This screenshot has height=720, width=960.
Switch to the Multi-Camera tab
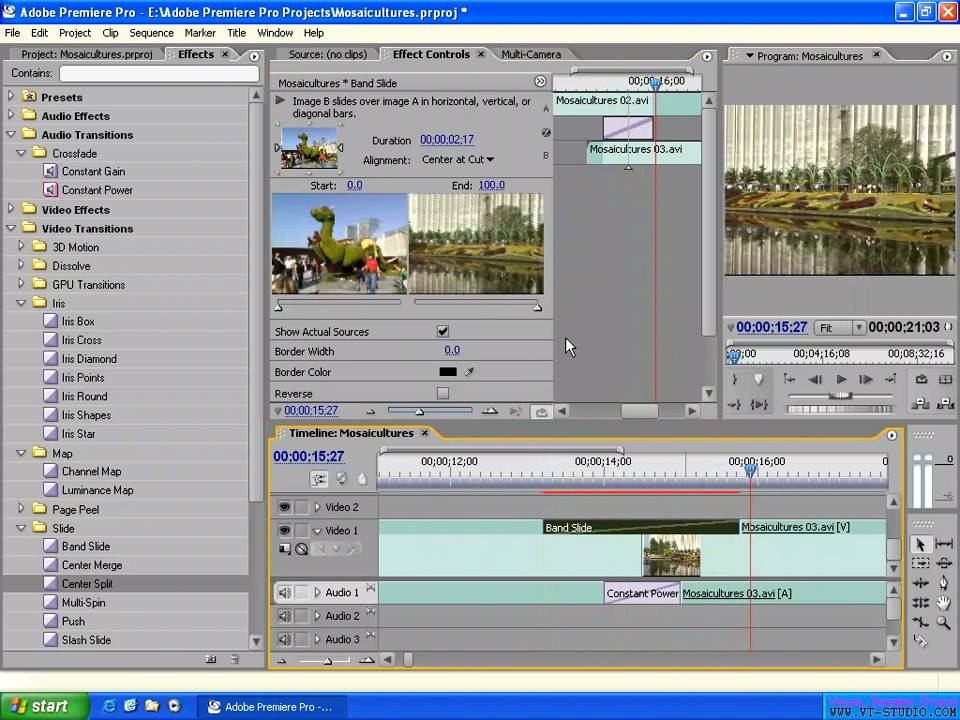point(531,54)
